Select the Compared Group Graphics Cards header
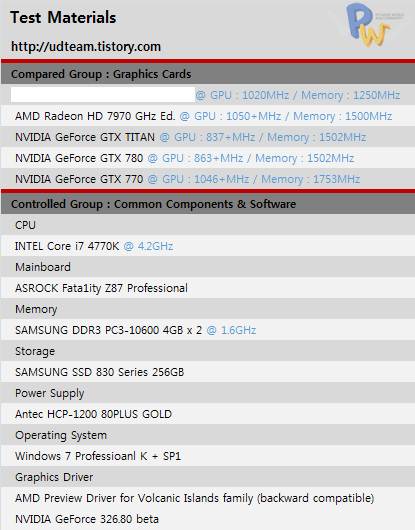 pyautogui.click(x=208, y=74)
